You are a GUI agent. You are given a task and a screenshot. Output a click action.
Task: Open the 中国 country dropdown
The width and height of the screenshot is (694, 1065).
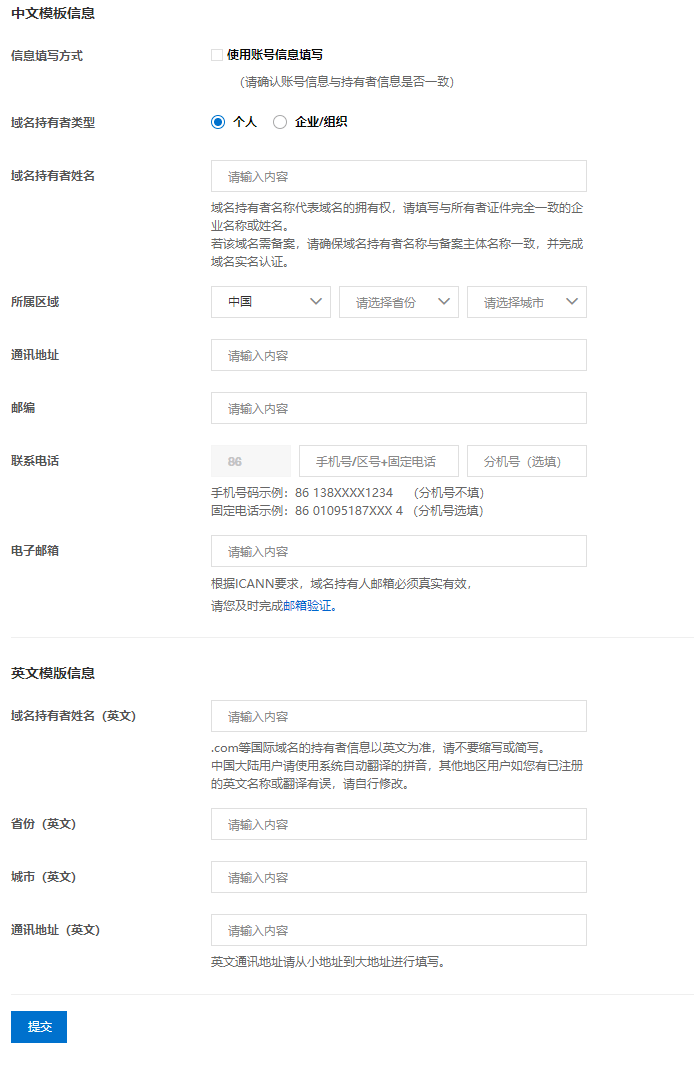tap(271, 302)
